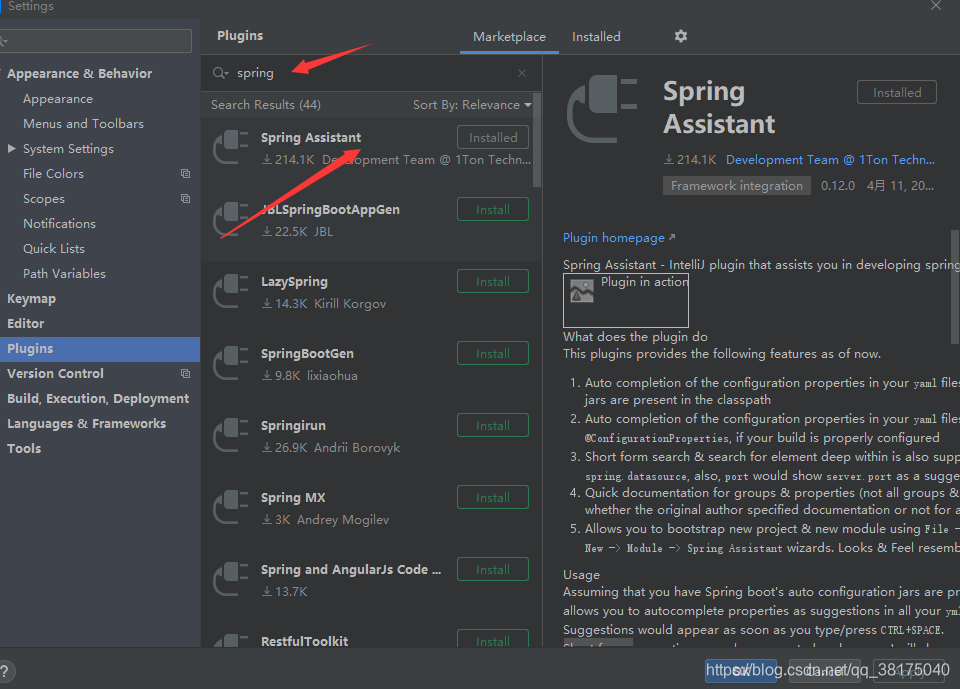This screenshot has width=960, height=689.
Task: Click Version Control project-level copy icon
Action: pos(185,374)
